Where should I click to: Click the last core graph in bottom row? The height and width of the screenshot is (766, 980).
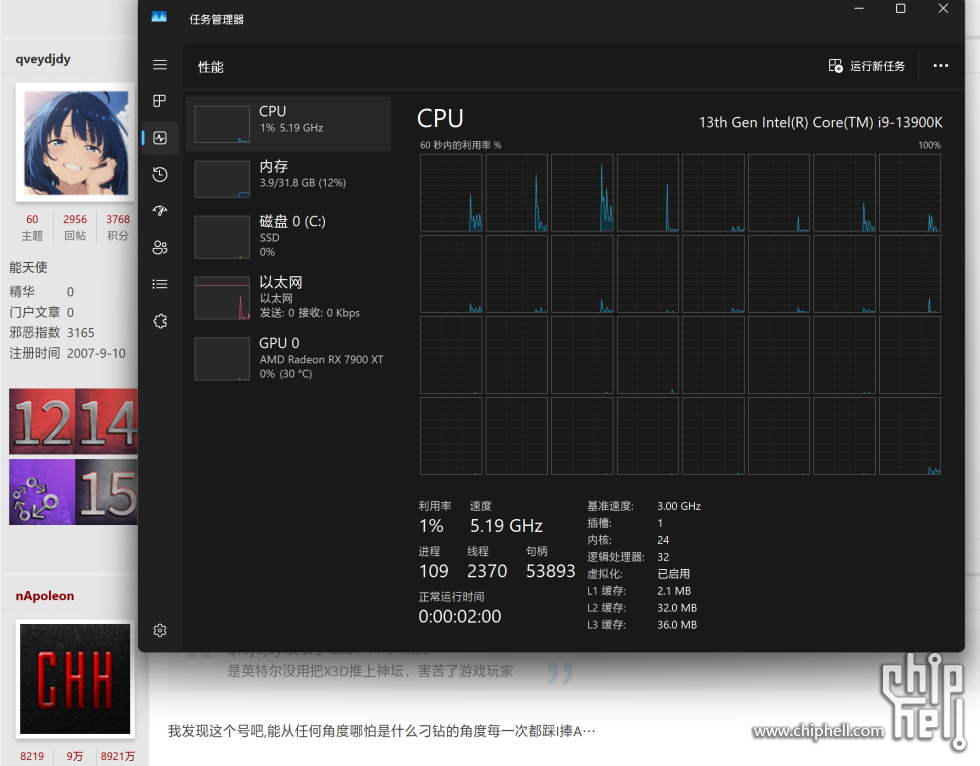pos(910,436)
